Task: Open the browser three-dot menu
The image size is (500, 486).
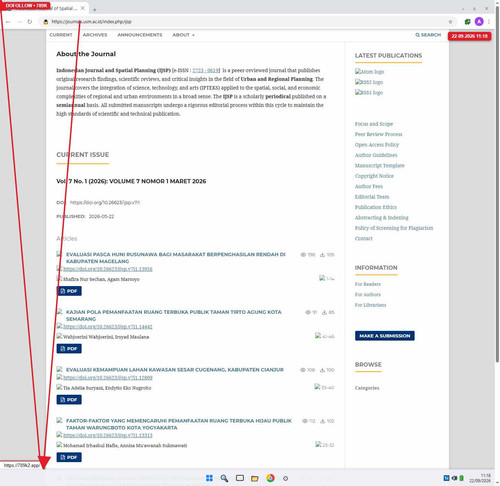Action: (x=489, y=22)
